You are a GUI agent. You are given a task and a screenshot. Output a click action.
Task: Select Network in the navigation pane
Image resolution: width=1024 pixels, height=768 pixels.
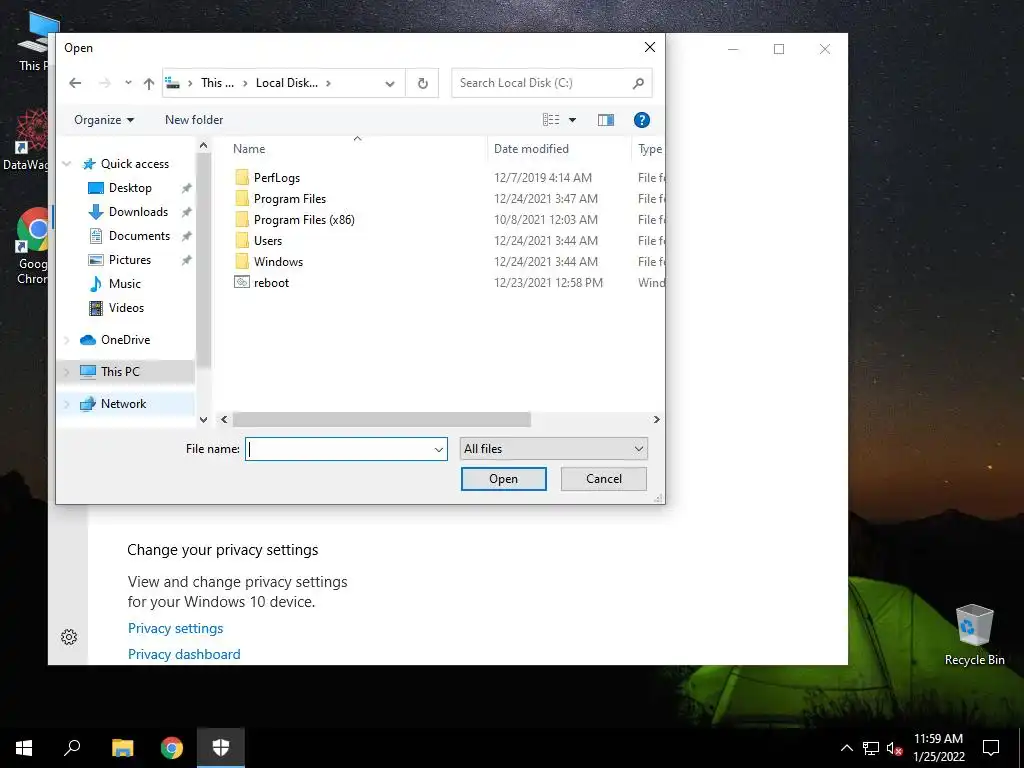click(123, 404)
